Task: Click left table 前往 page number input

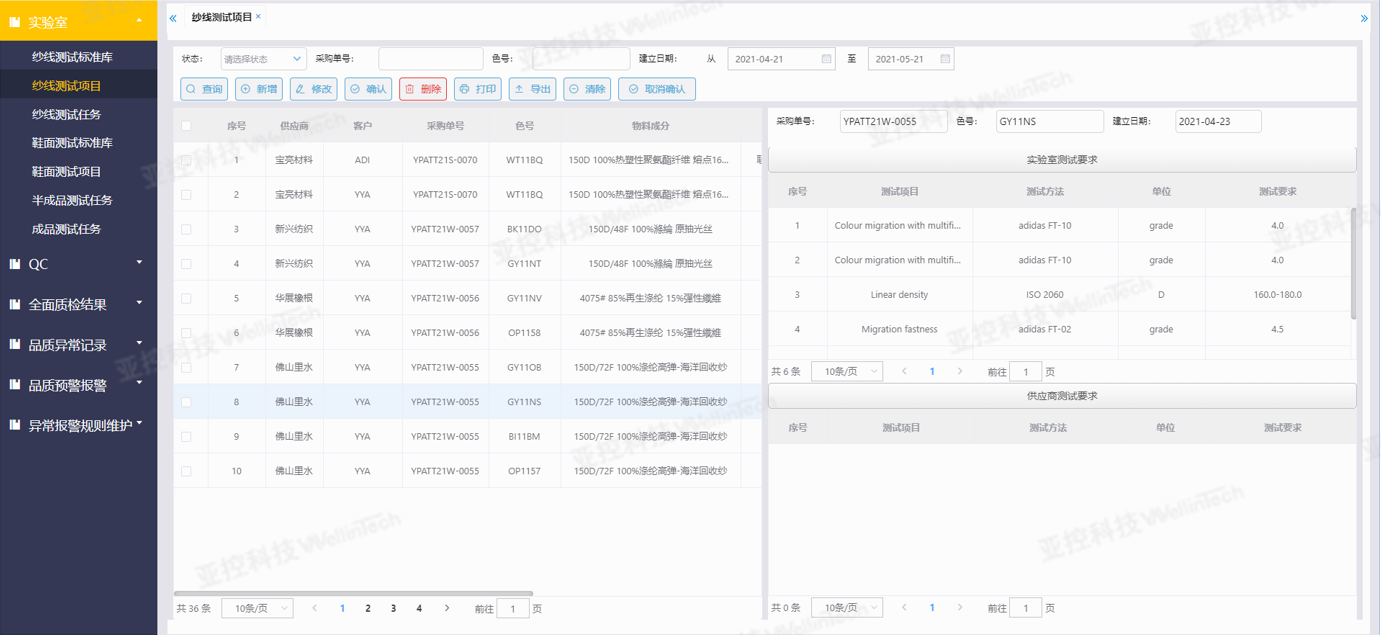Action: [513, 608]
